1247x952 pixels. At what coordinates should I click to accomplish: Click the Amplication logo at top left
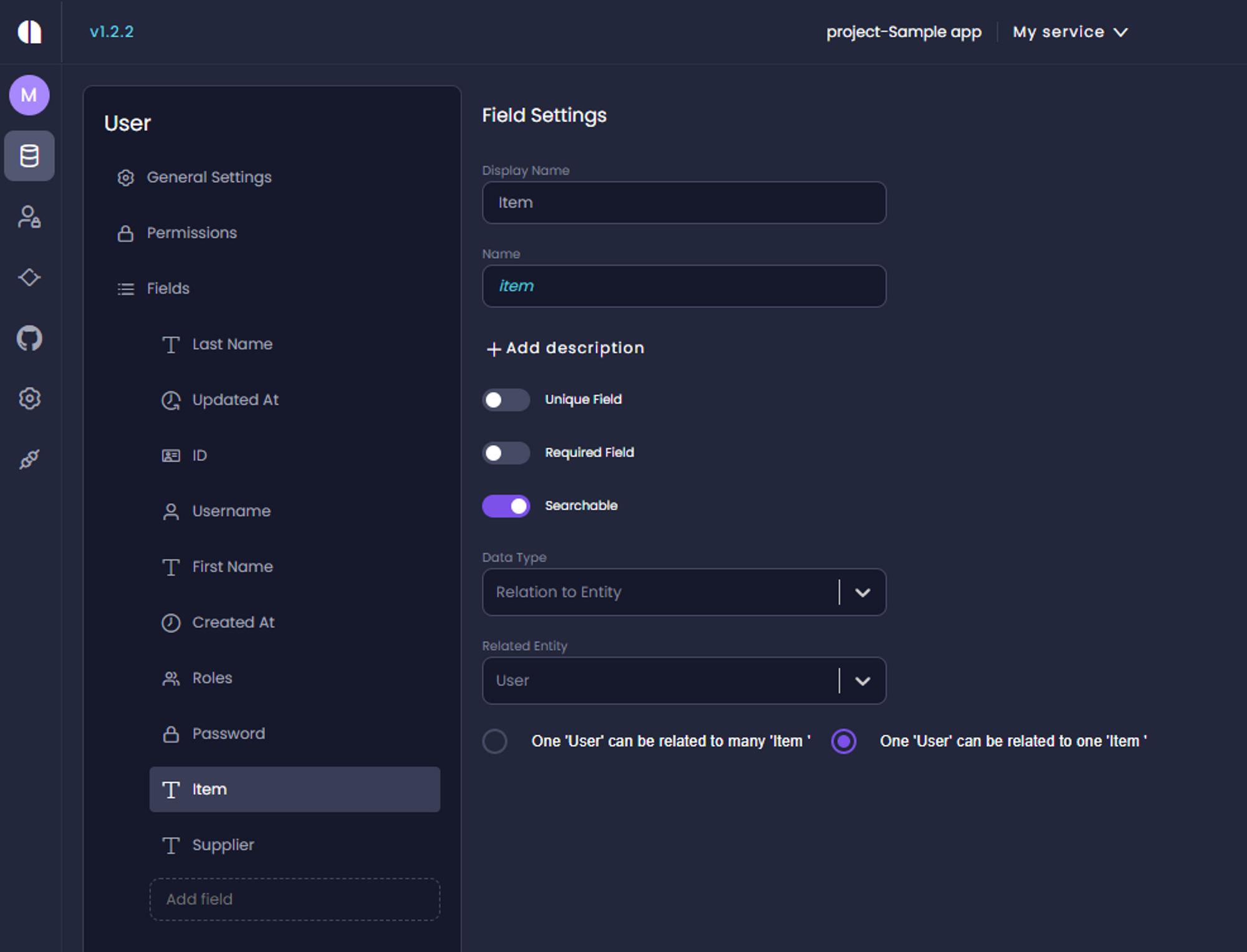[29, 32]
